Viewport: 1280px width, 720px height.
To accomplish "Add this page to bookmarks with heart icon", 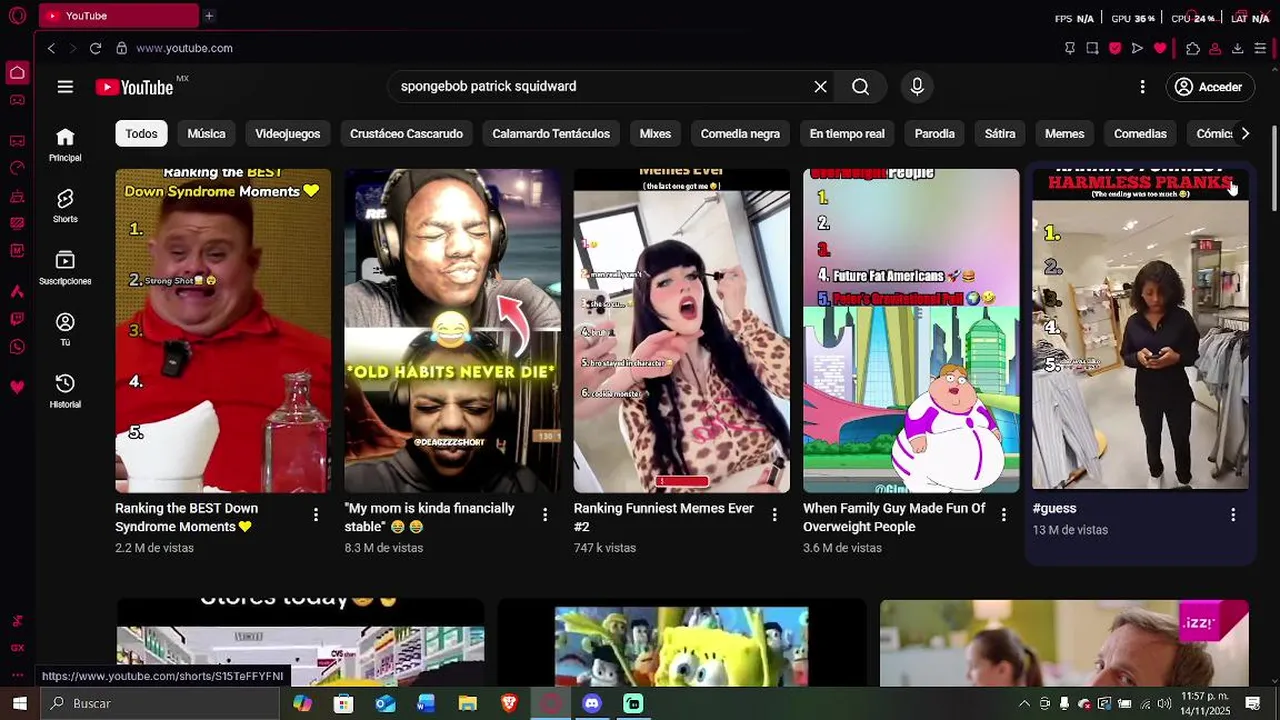I will (x=1160, y=48).
